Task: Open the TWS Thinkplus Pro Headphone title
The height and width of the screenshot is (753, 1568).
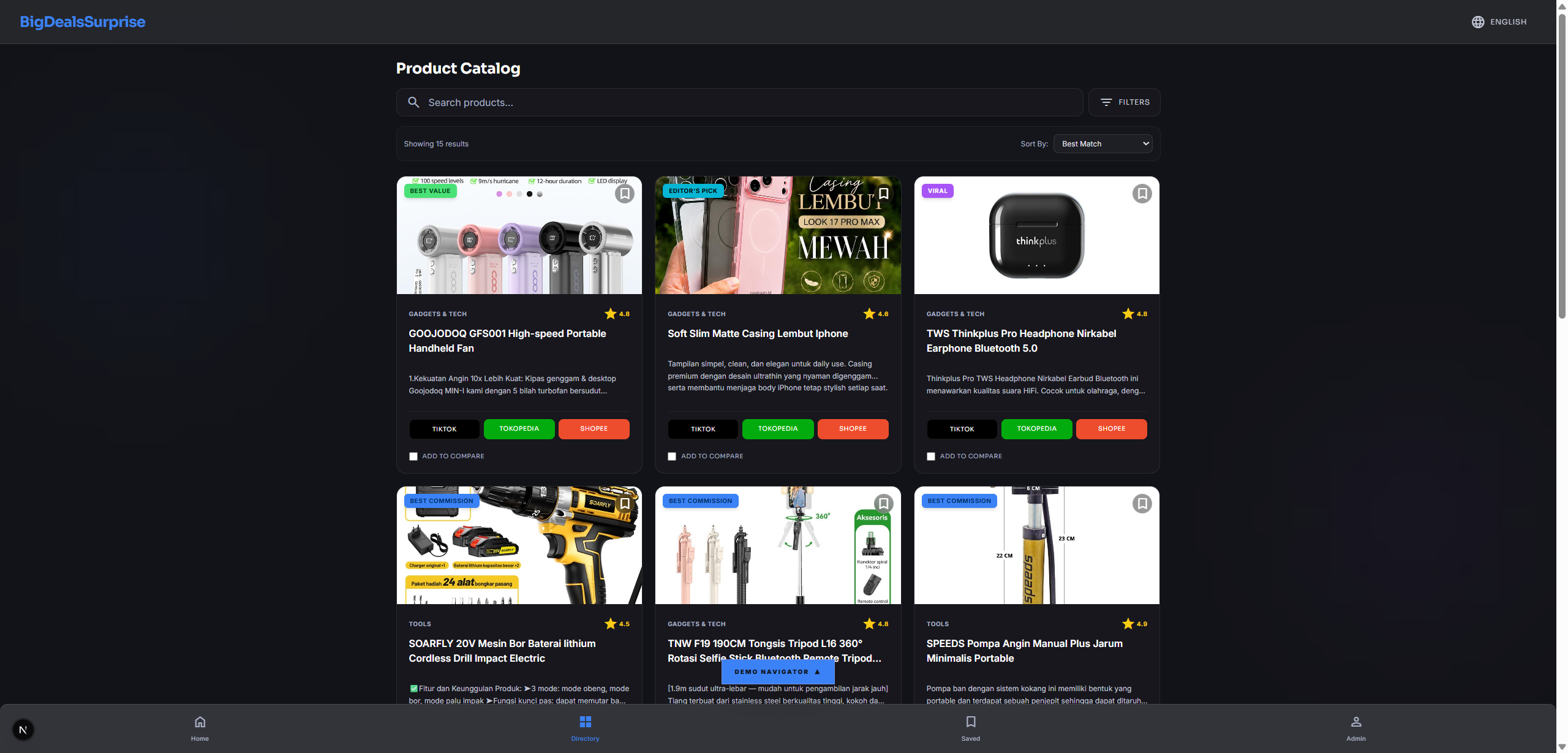Action: (x=1021, y=341)
